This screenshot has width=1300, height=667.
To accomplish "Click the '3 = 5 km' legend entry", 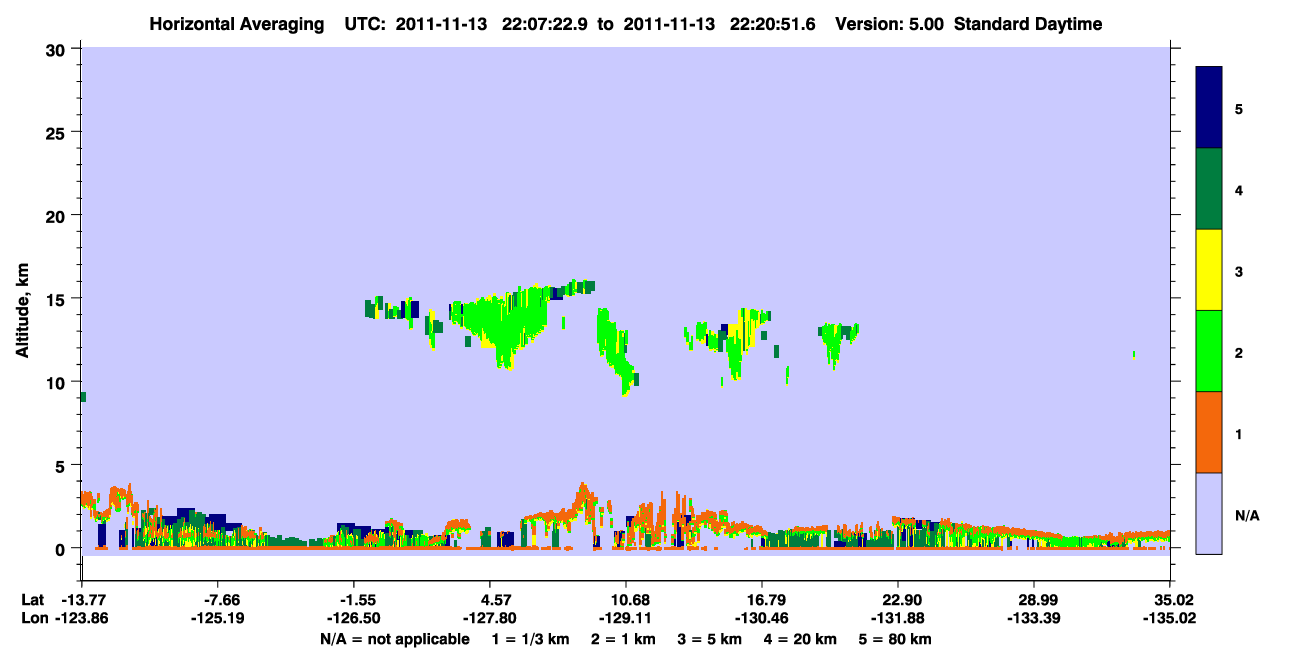I will [x=711, y=639].
